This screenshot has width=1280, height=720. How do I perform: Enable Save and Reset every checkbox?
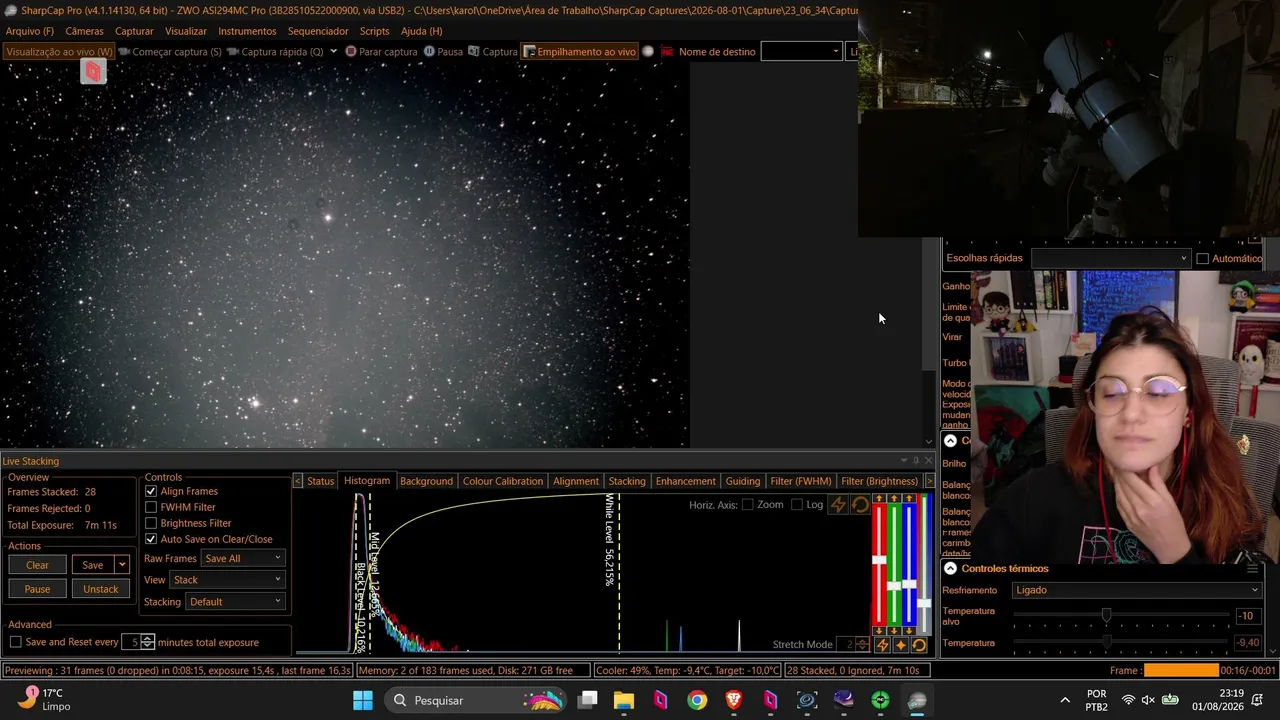[x=15, y=642]
